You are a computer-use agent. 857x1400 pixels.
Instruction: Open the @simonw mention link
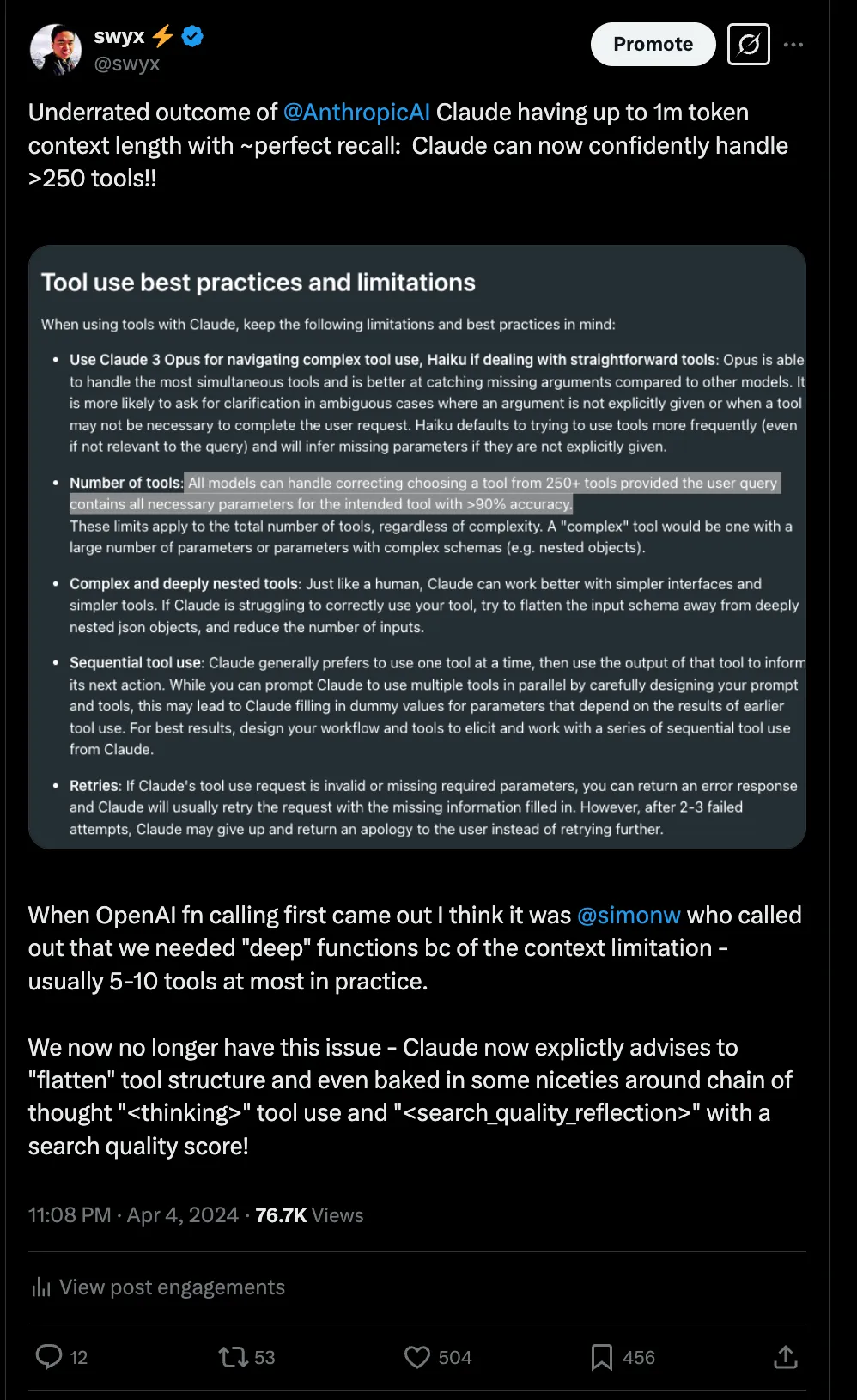(x=629, y=915)
